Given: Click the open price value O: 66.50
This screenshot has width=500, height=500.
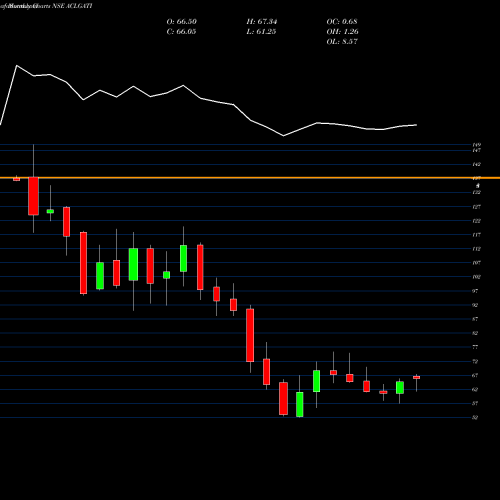Looking at the screenshot, I should (181, 22).
